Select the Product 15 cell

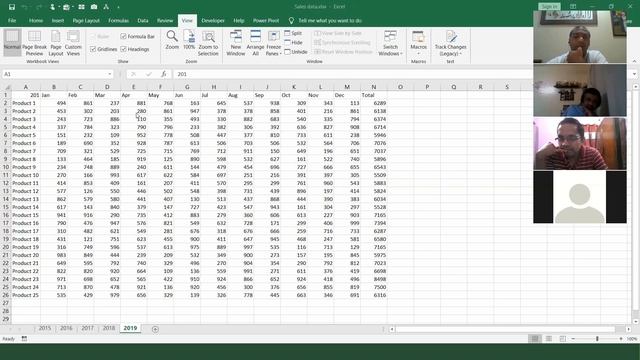click(26, 215)
